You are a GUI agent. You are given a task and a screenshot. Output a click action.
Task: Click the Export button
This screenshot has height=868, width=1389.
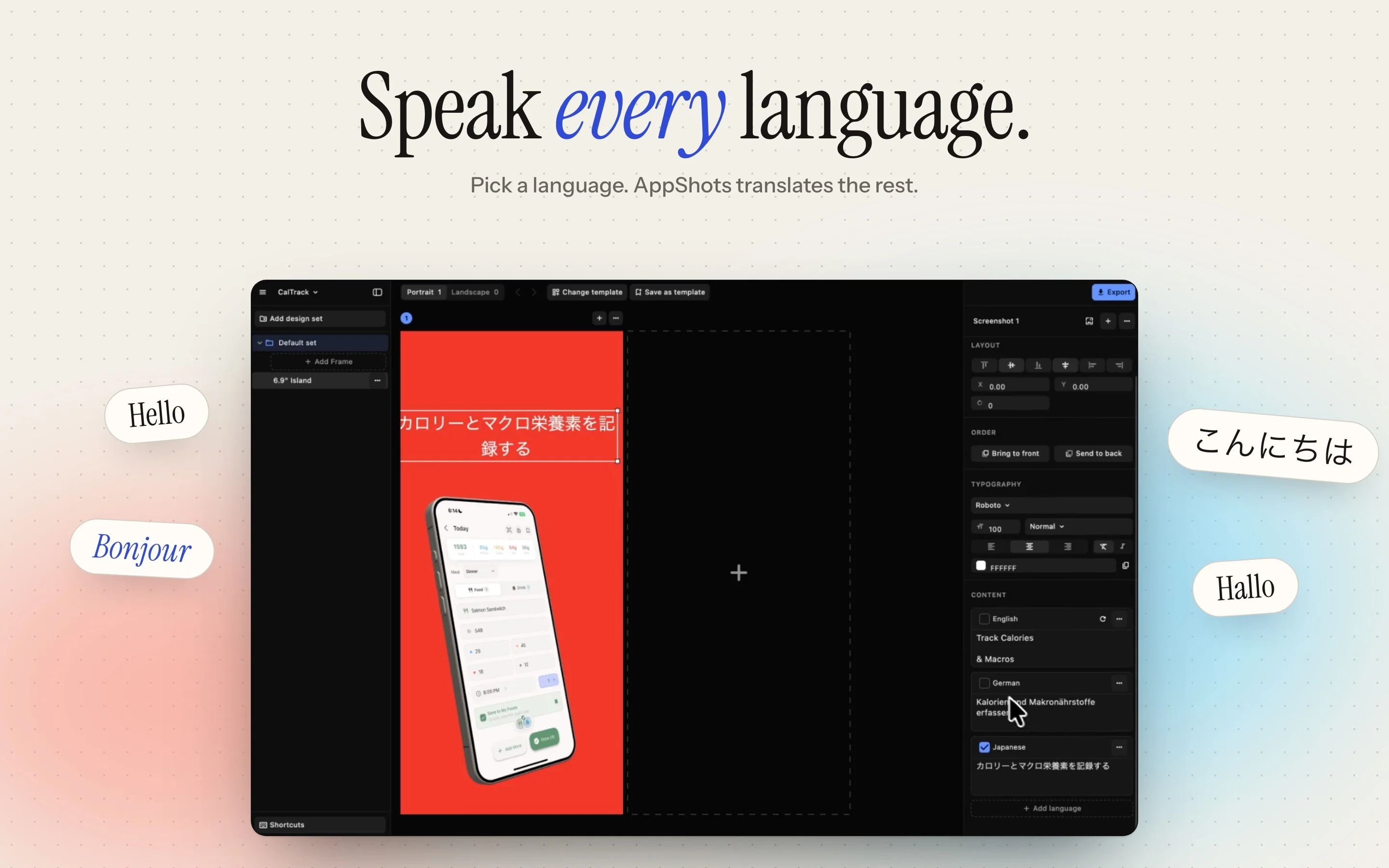tap(1114, 292)
